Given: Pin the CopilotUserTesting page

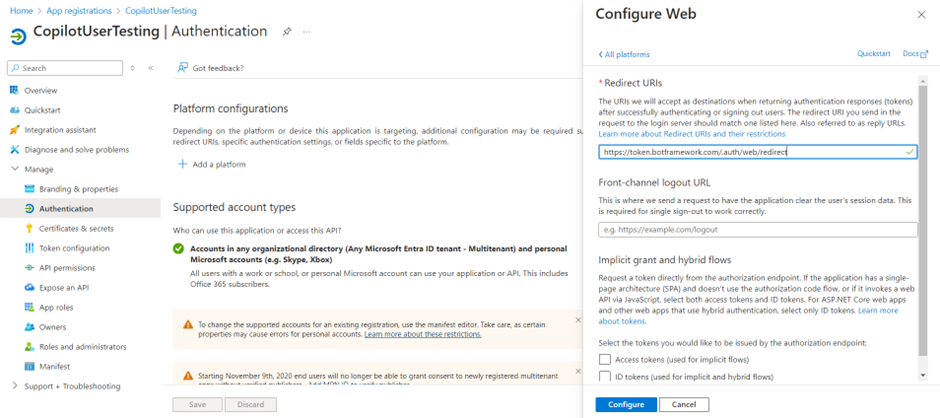Looking at the screenshot, I should (286, 32).
